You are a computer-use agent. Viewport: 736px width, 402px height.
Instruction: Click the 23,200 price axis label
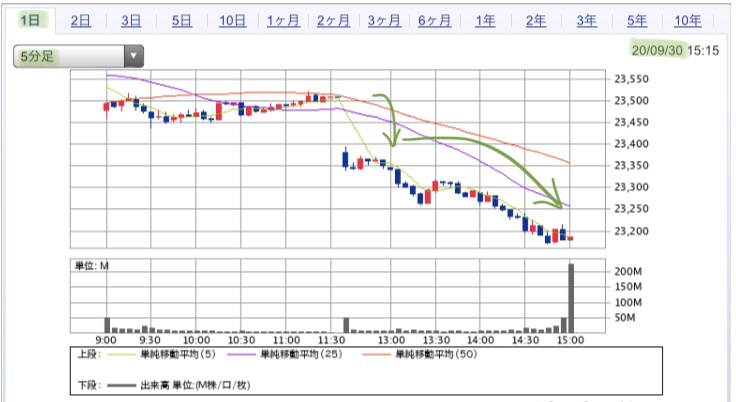pyautogui.click(x=631, y=231)
